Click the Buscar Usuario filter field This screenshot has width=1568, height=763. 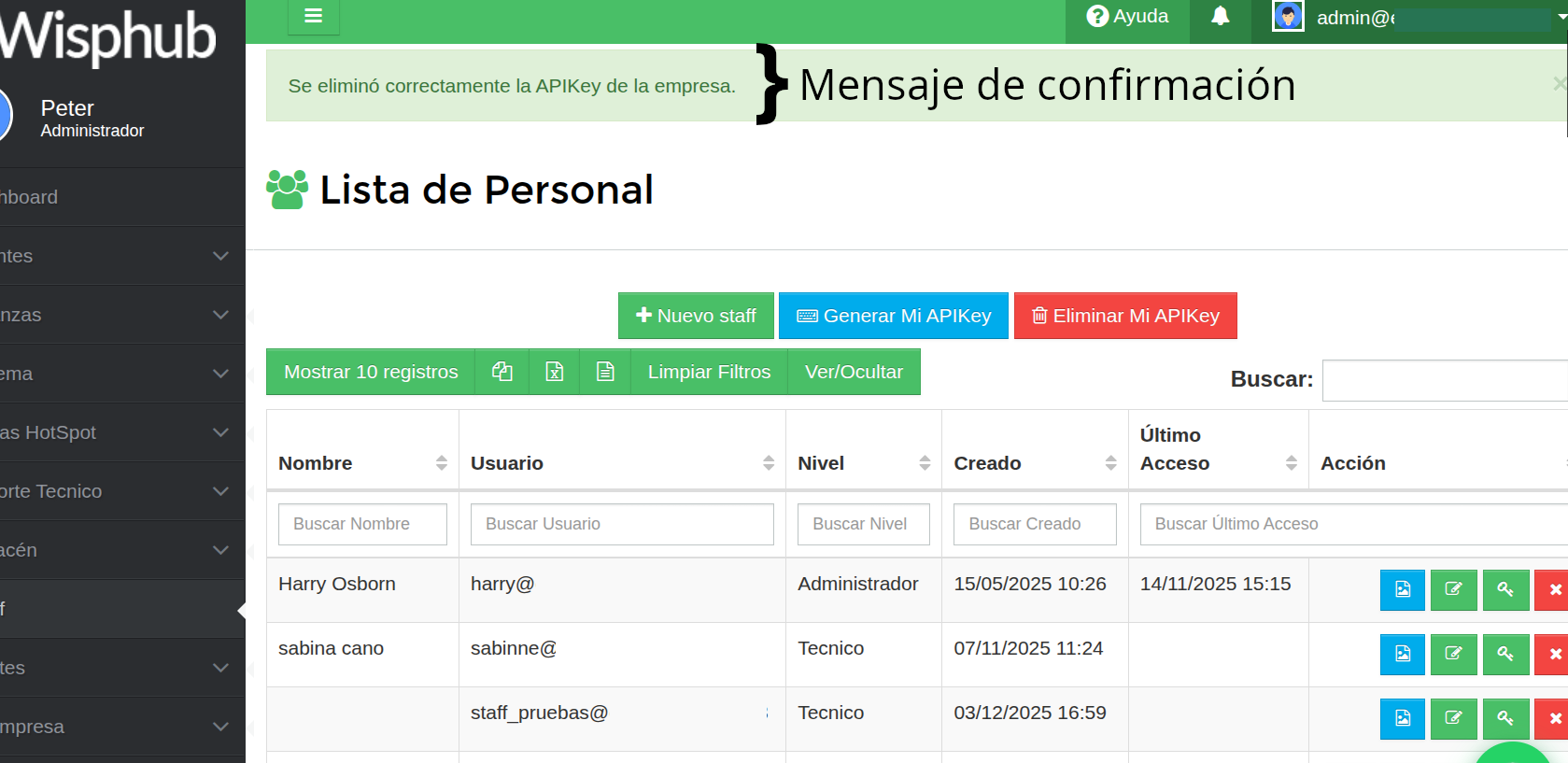tap(622, 524)
